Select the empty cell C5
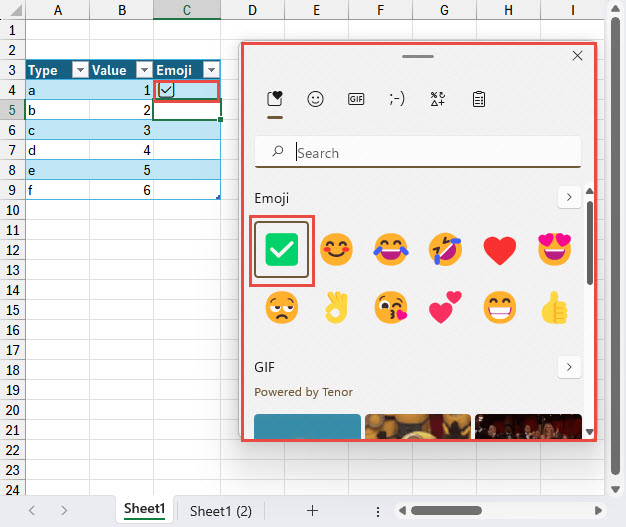This screenshot has width=626, height=527. (x=187, y=110)
